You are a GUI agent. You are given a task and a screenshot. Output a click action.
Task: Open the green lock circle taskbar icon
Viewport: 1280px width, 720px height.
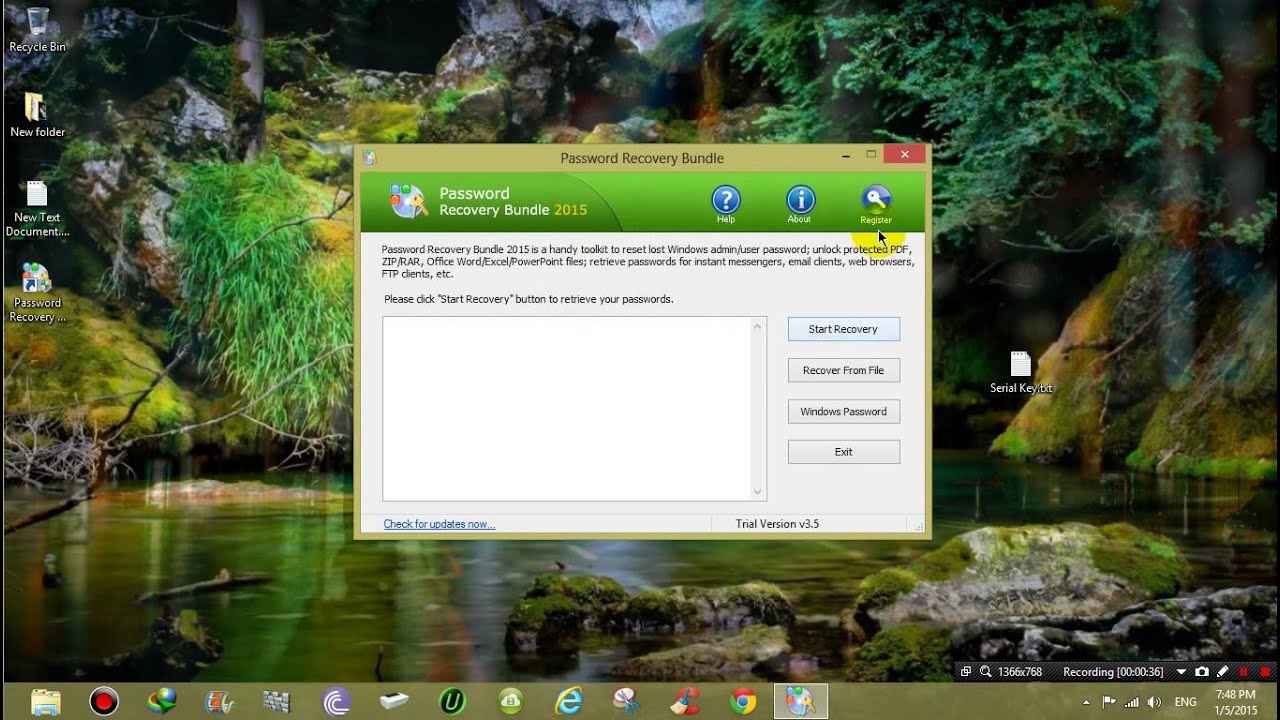[x=510, y=702]
